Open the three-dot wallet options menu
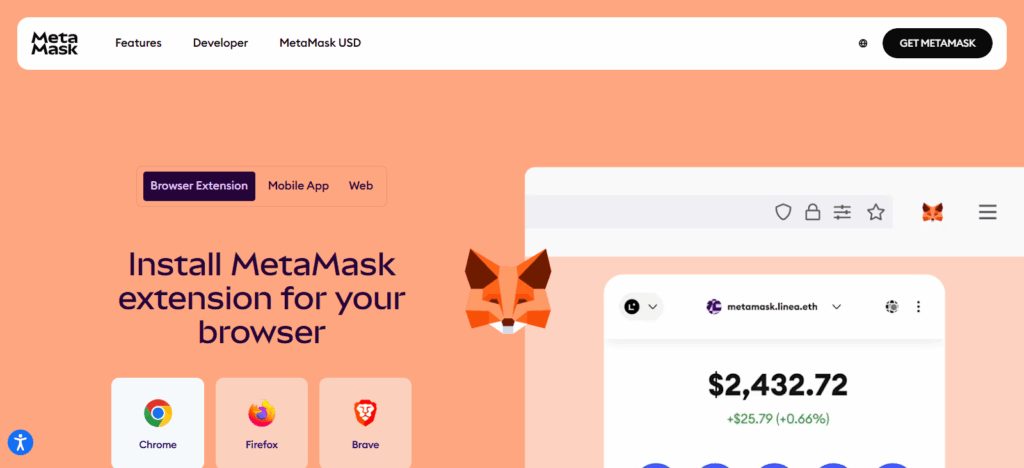 click(x=919, y=306)
